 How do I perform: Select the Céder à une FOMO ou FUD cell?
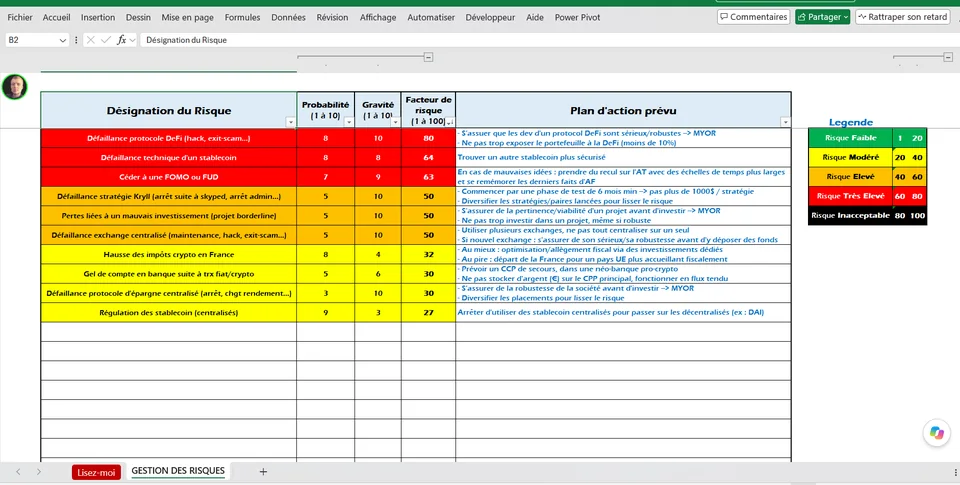click(x=169, y=177)
